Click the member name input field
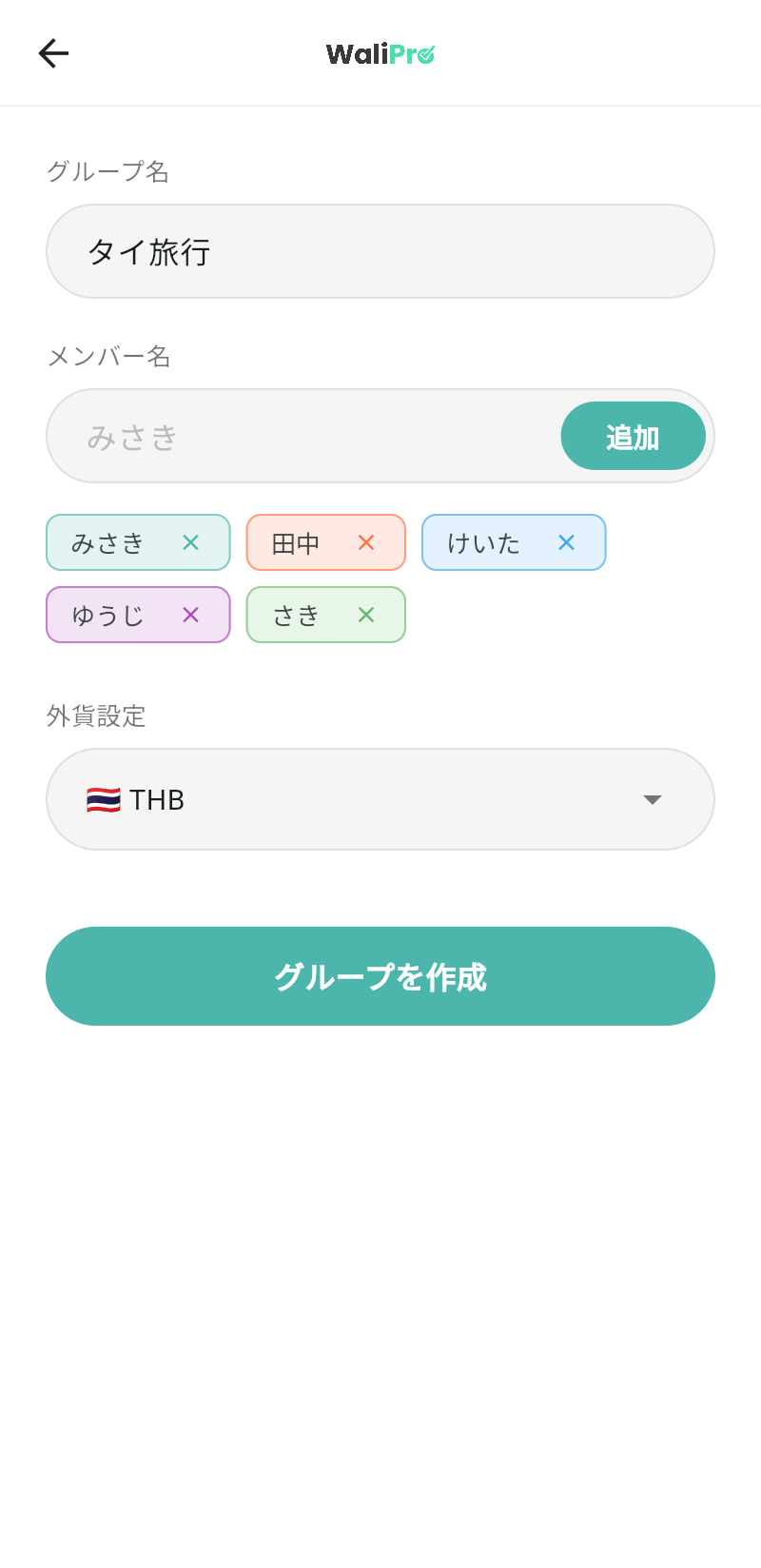 click(x=285, y=436)
